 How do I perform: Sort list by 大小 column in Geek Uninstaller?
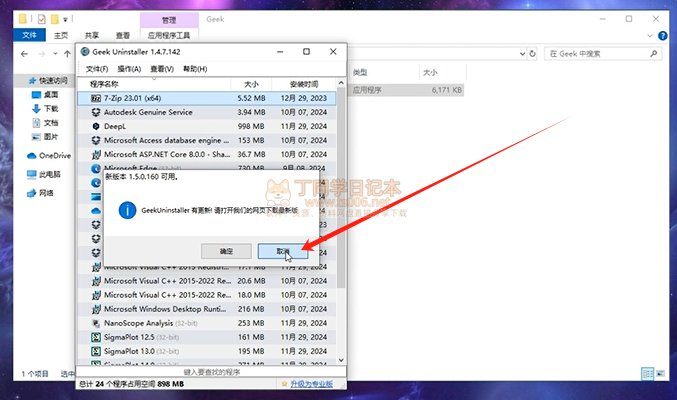(251, 84)
